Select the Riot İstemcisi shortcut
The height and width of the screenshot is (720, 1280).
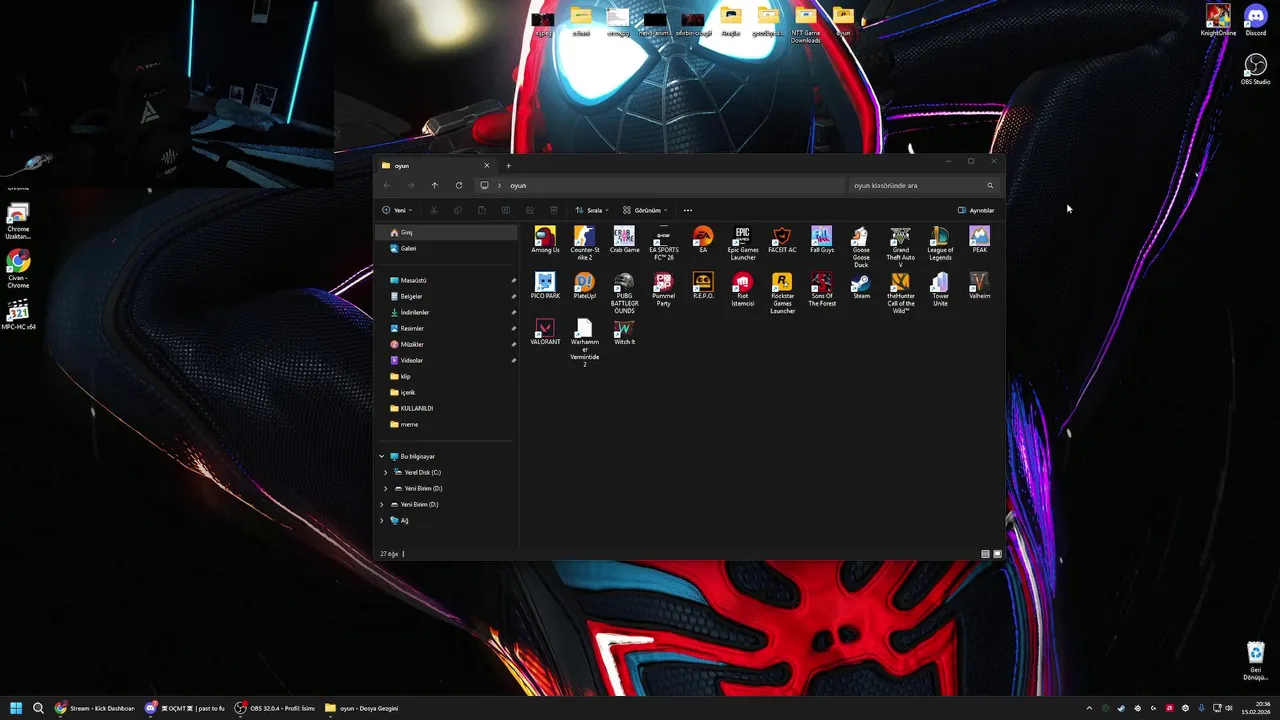coord(743,289)
